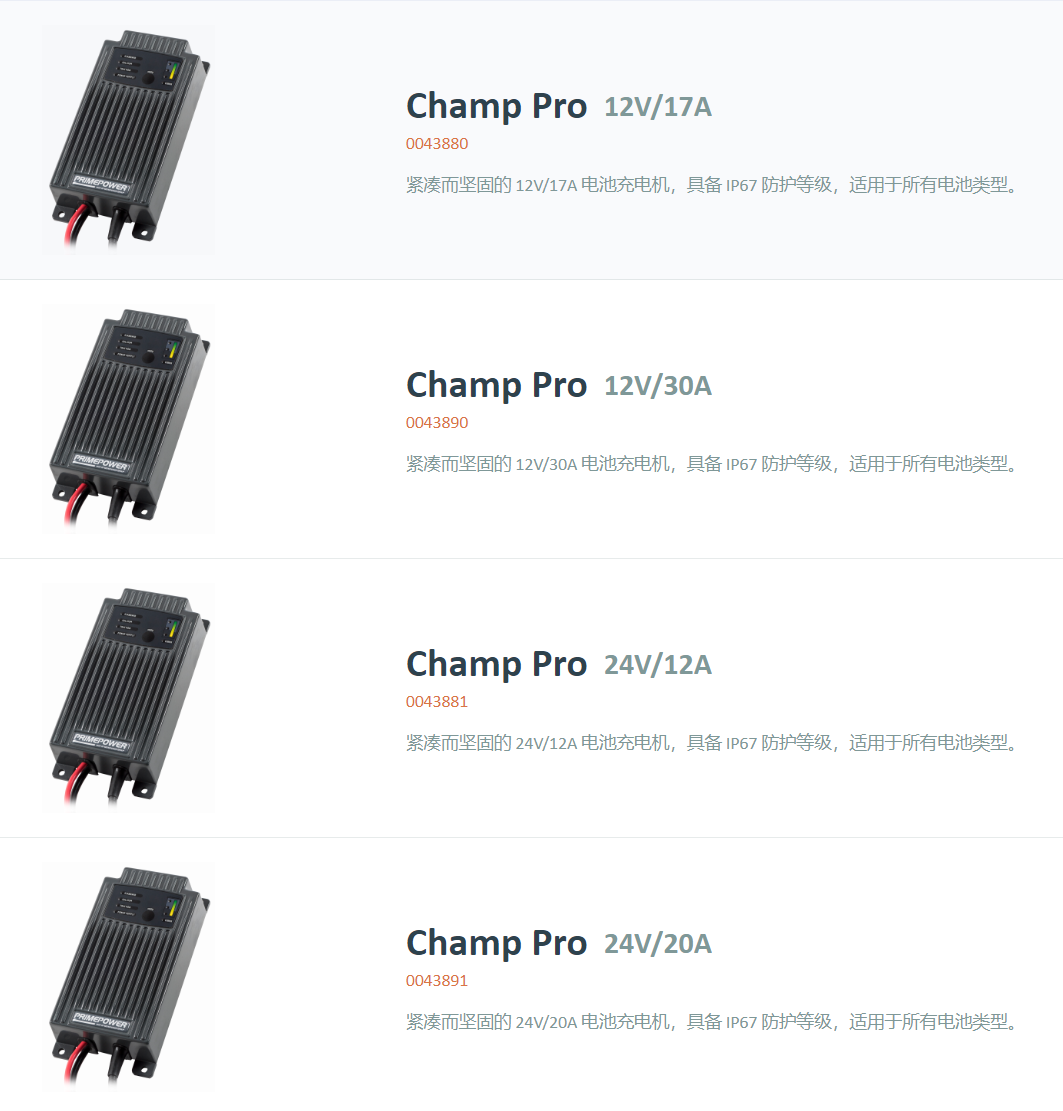Open the Champ Pro 24V/20A charger image

pyautogui.click(x=129, y=977)
